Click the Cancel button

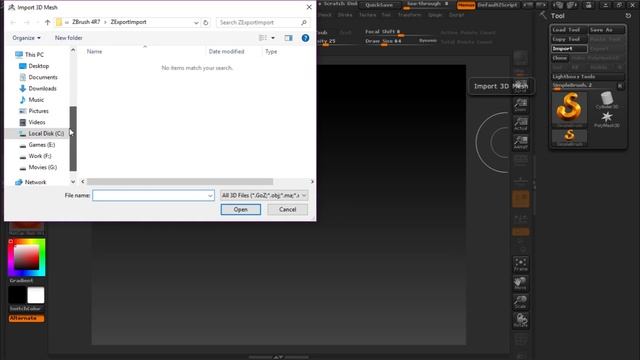(x=287, y=209)
